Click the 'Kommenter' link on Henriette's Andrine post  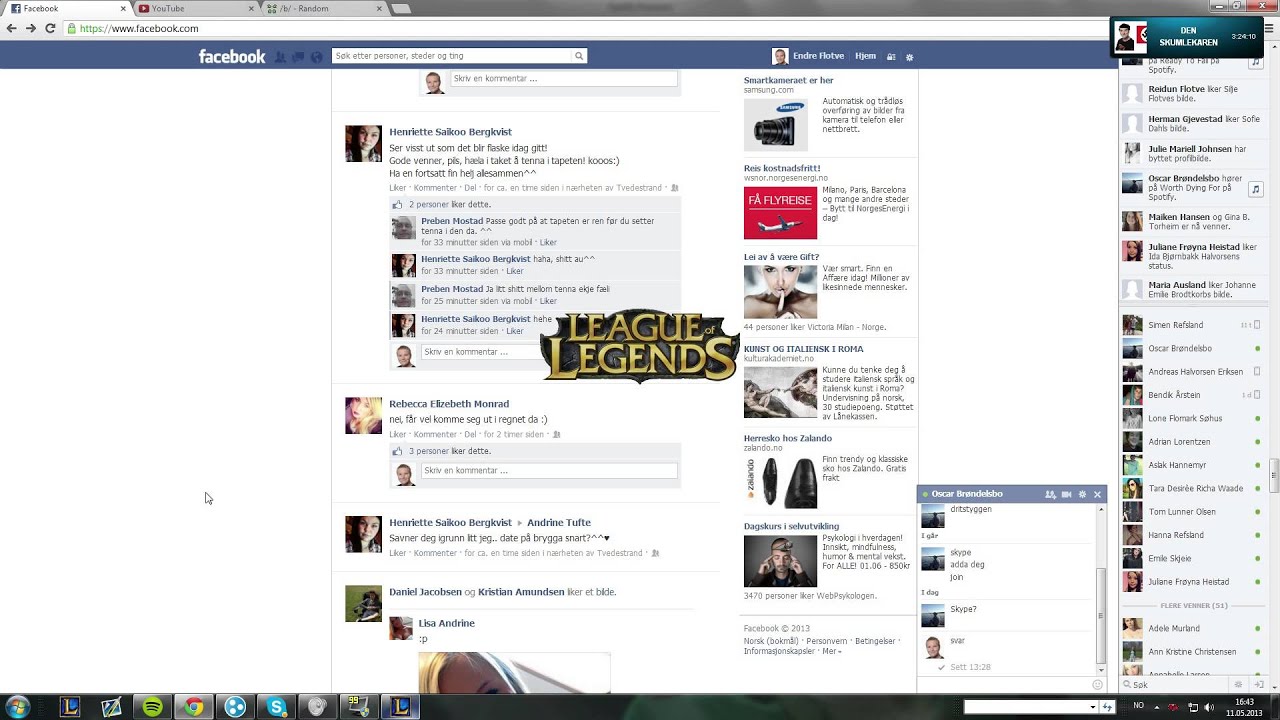(435, 553)
